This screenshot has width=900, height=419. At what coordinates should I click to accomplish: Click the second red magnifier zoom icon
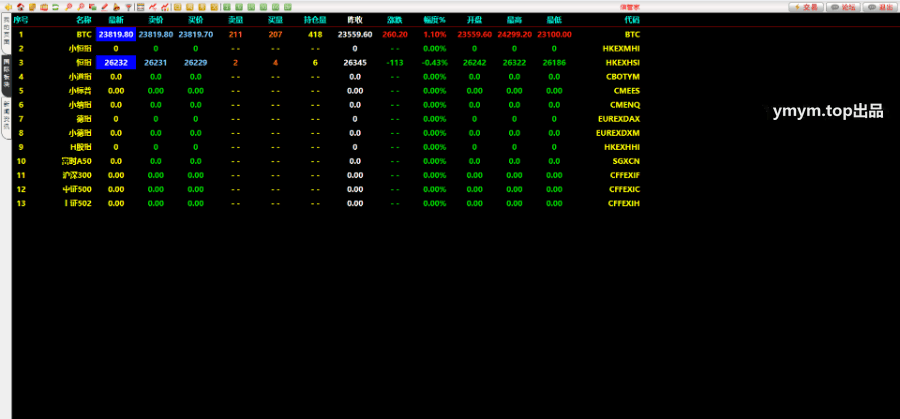click(x=81, y=7)
